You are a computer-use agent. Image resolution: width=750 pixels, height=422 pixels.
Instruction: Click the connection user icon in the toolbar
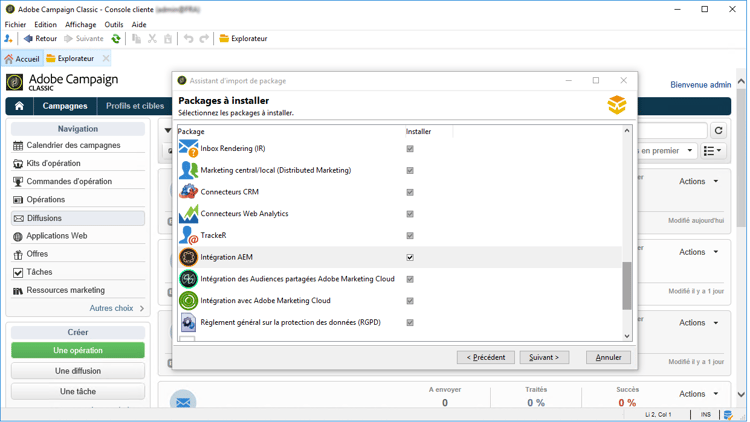[9, 39]
